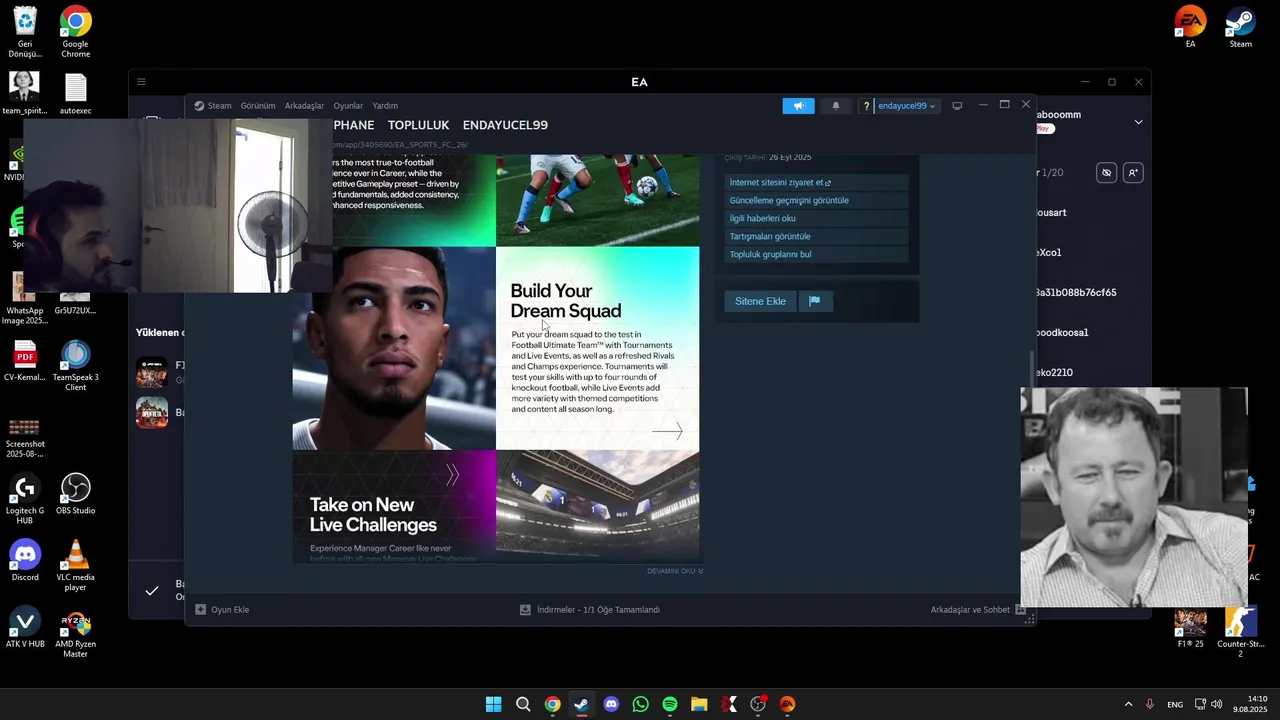Open Steam desktop shortcut
The height and width of the screenshot is (720, 1280).
(1240, 27)
